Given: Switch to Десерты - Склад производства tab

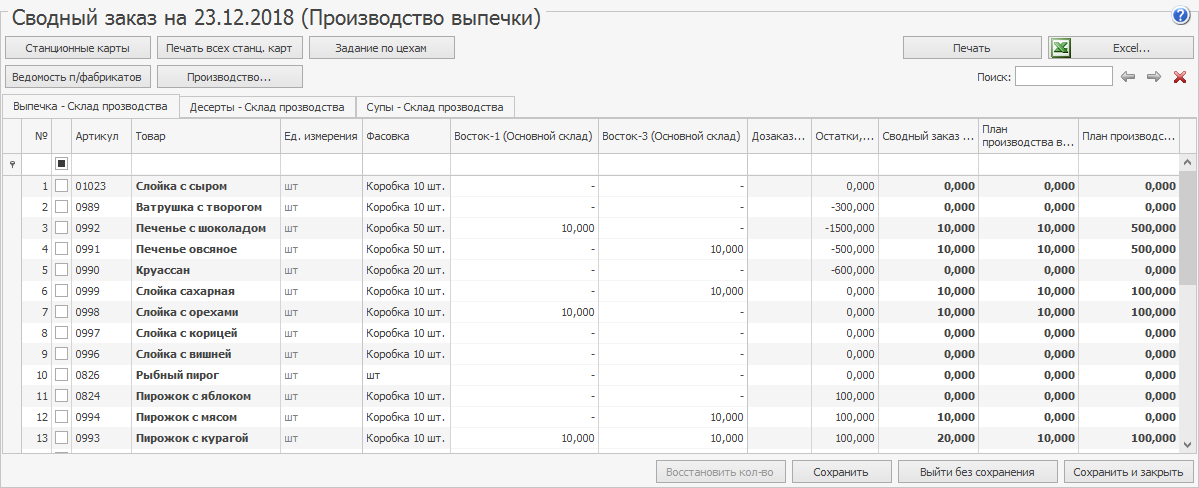Looking at the screenshot, I should pos(268,106).
